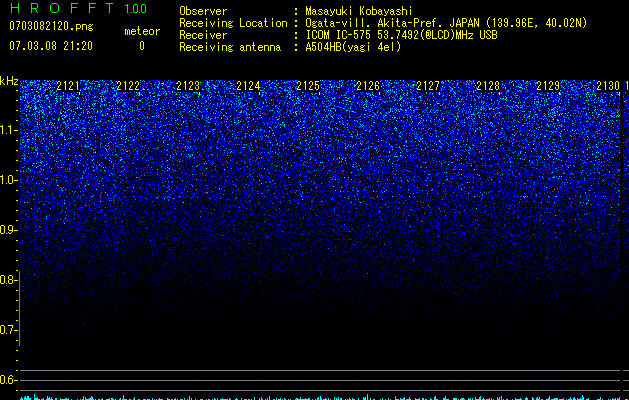The width and height of the screenshot is (629, 400).
Task: Click the 2129 time marker
Action: 548,86
